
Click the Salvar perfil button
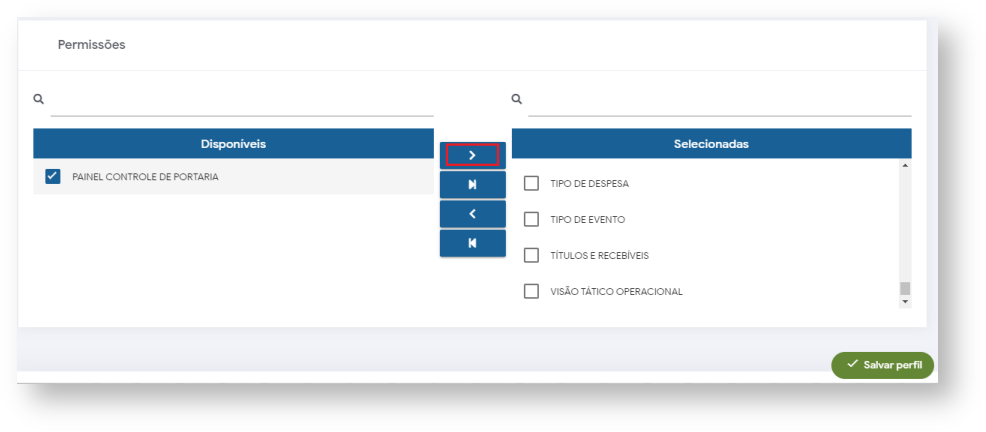[882, 365]
